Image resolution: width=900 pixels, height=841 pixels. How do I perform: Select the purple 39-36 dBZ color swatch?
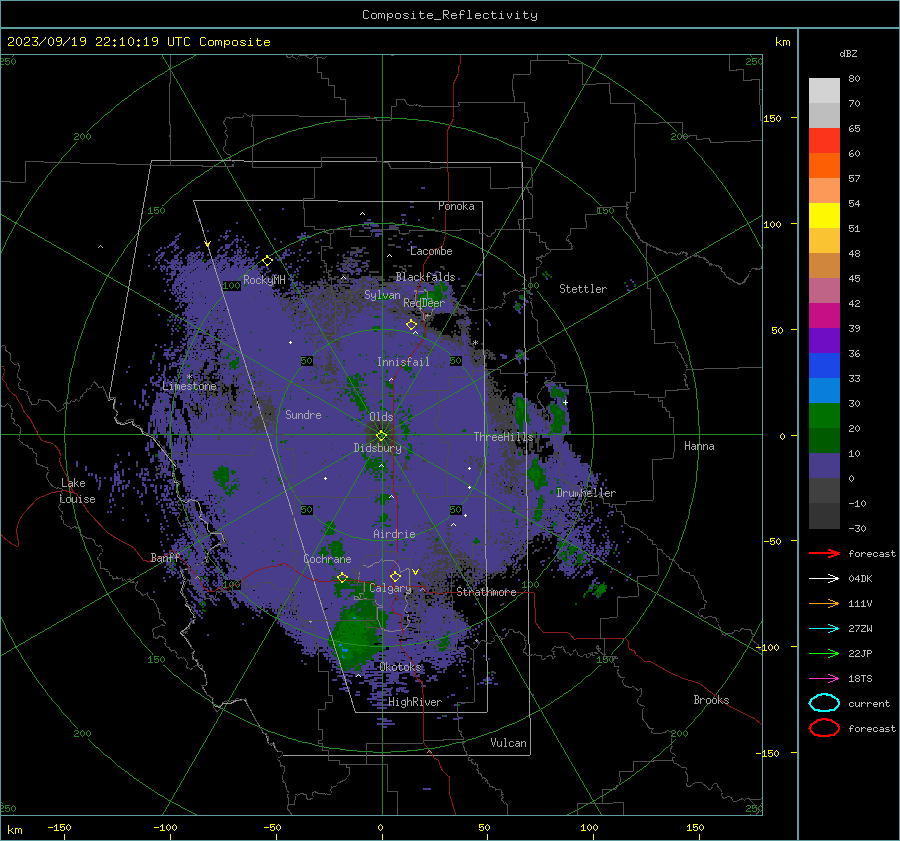824,341
